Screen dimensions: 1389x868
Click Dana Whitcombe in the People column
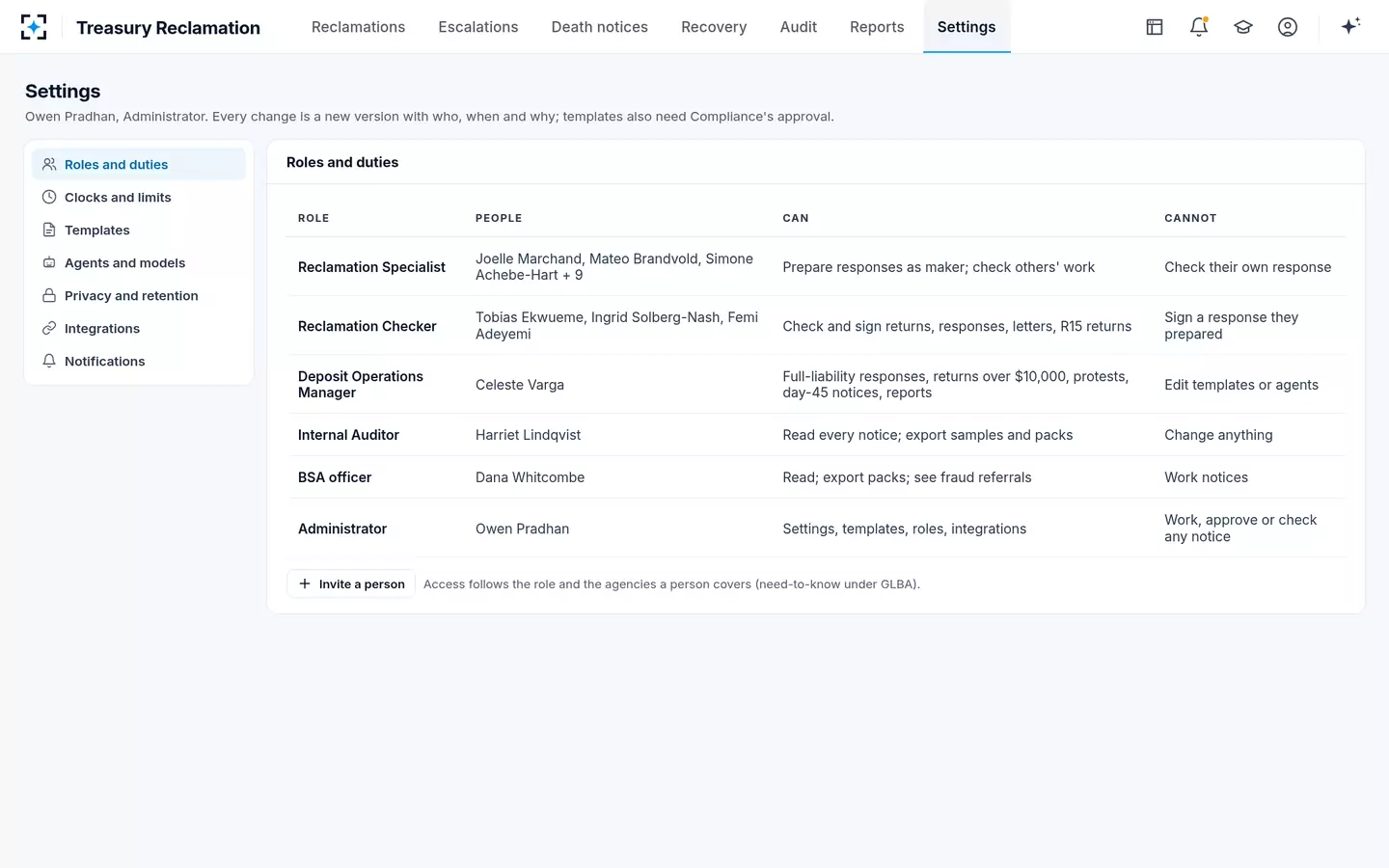530,477
